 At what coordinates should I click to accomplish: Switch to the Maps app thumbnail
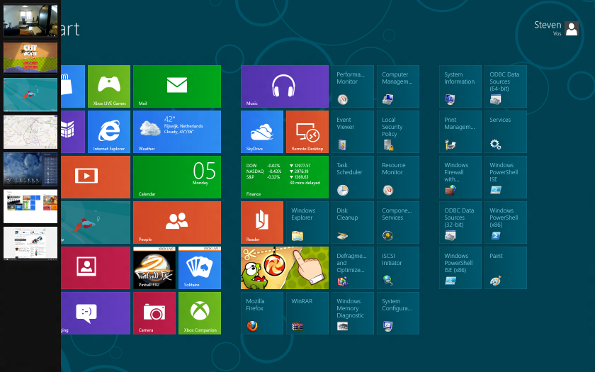click(x=30, y=132)
